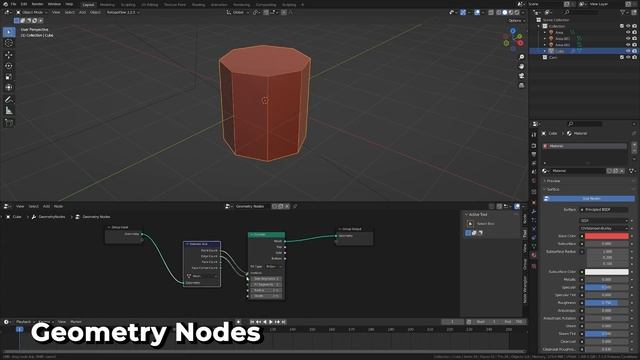Click the Select Box icon in Active Tool panel

click(x=470, y=224)
